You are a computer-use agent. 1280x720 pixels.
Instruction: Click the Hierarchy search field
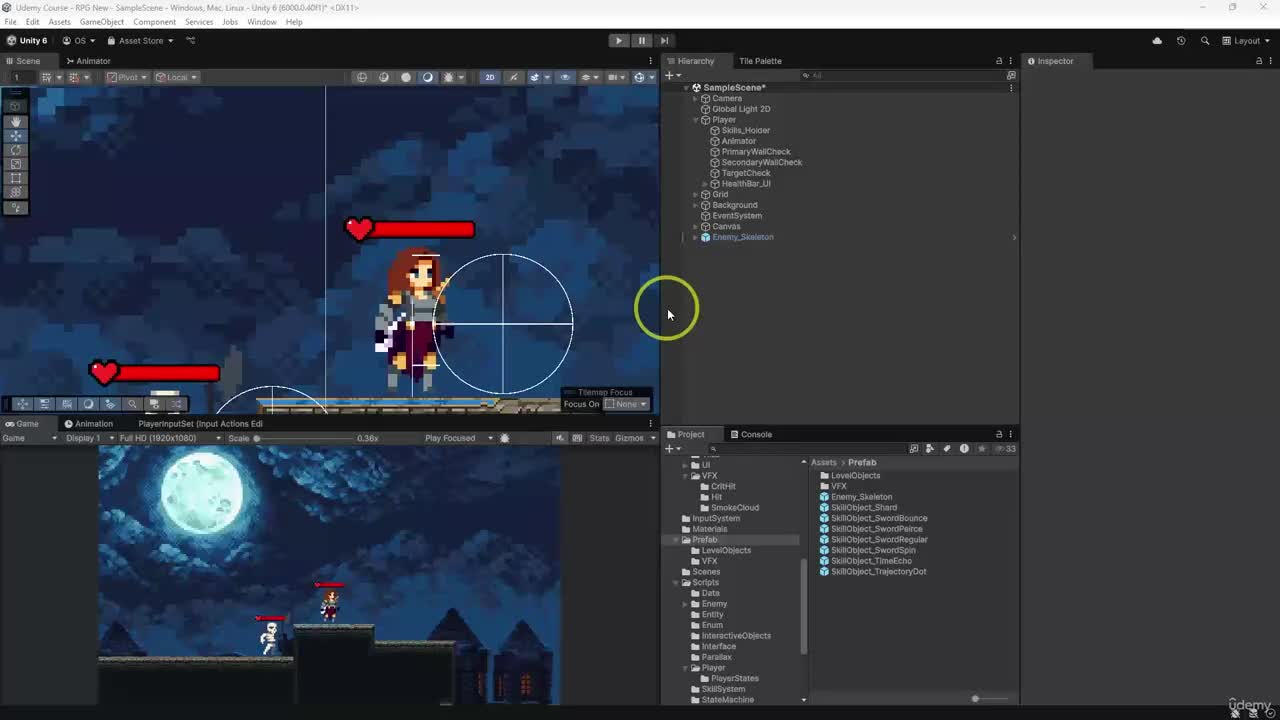pos(900,76)
